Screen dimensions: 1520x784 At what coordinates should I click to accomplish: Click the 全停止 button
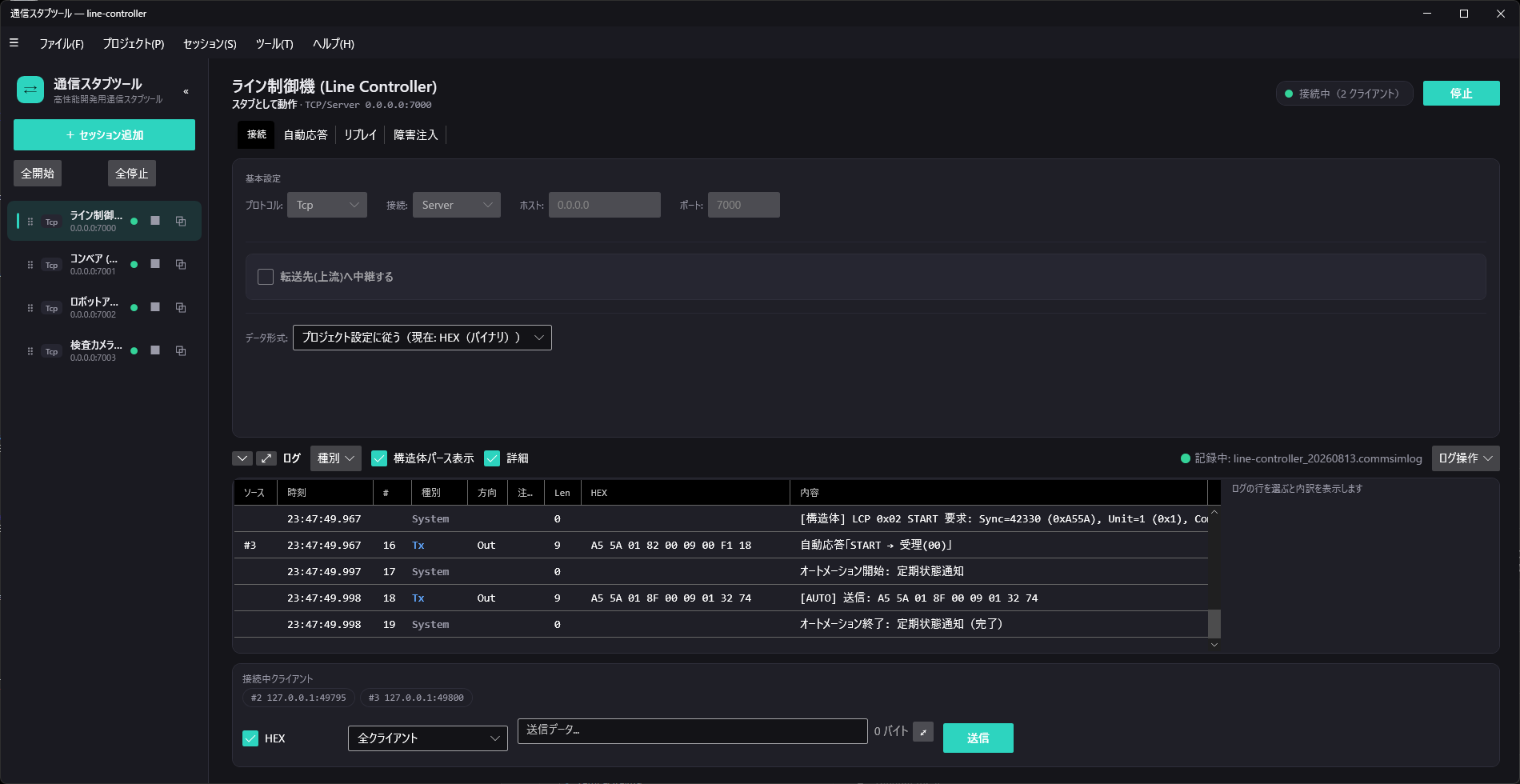(132, 173)
